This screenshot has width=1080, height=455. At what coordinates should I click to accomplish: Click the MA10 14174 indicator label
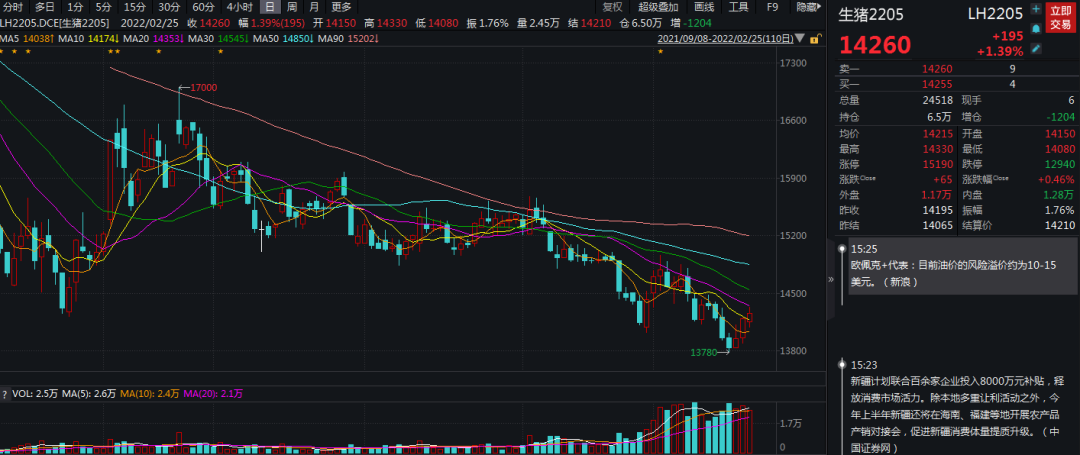[x=91, y=38]
